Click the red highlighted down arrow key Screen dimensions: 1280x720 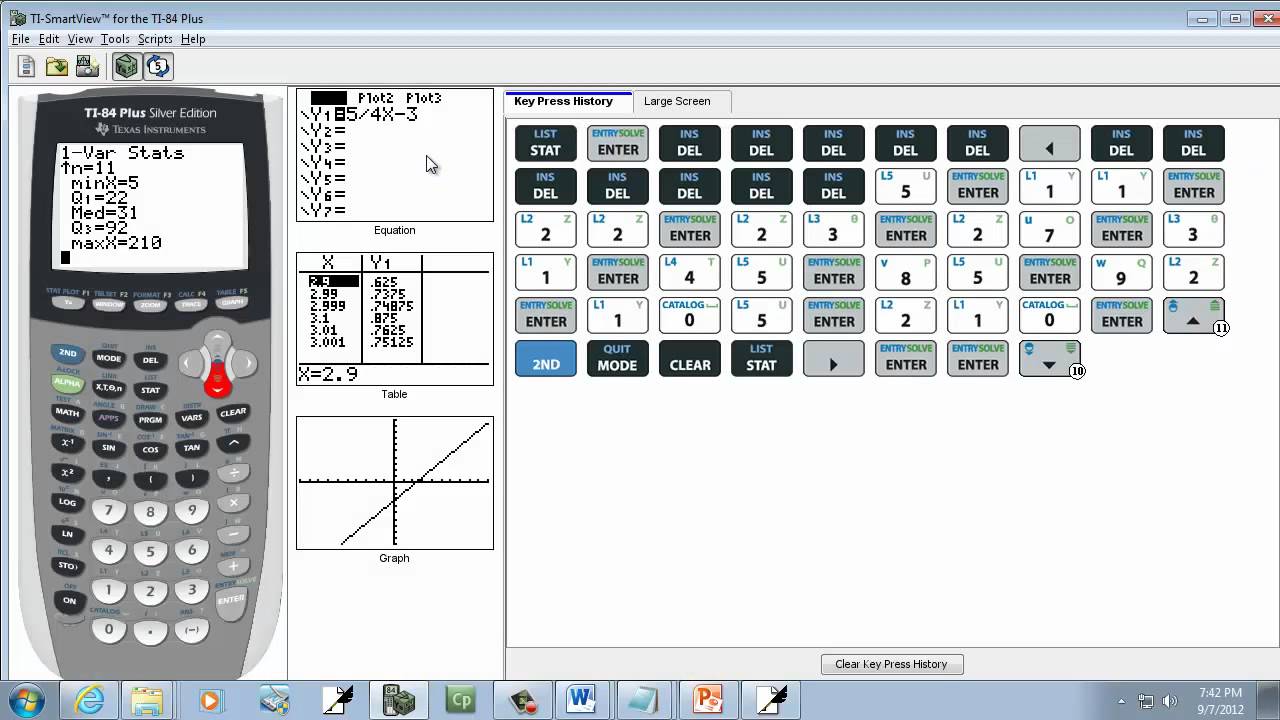click(x=217, y=383)
